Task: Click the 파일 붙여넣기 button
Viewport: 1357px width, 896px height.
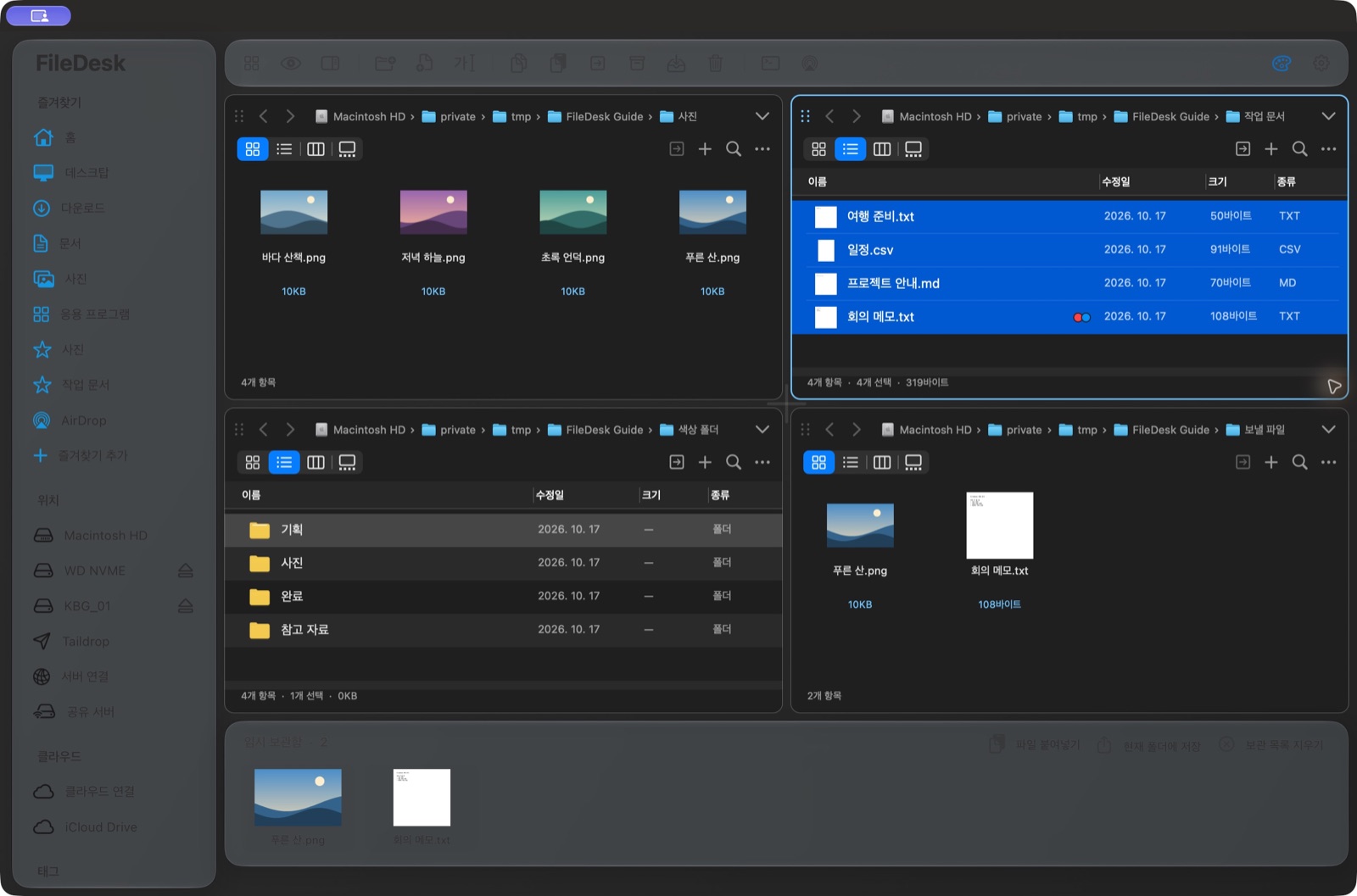Action: [1035, 745]
